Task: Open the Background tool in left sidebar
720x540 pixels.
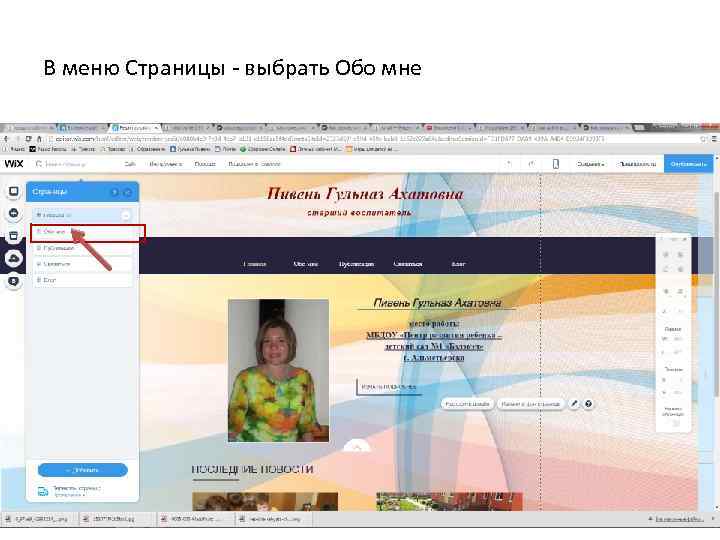Action: (13, 191)
